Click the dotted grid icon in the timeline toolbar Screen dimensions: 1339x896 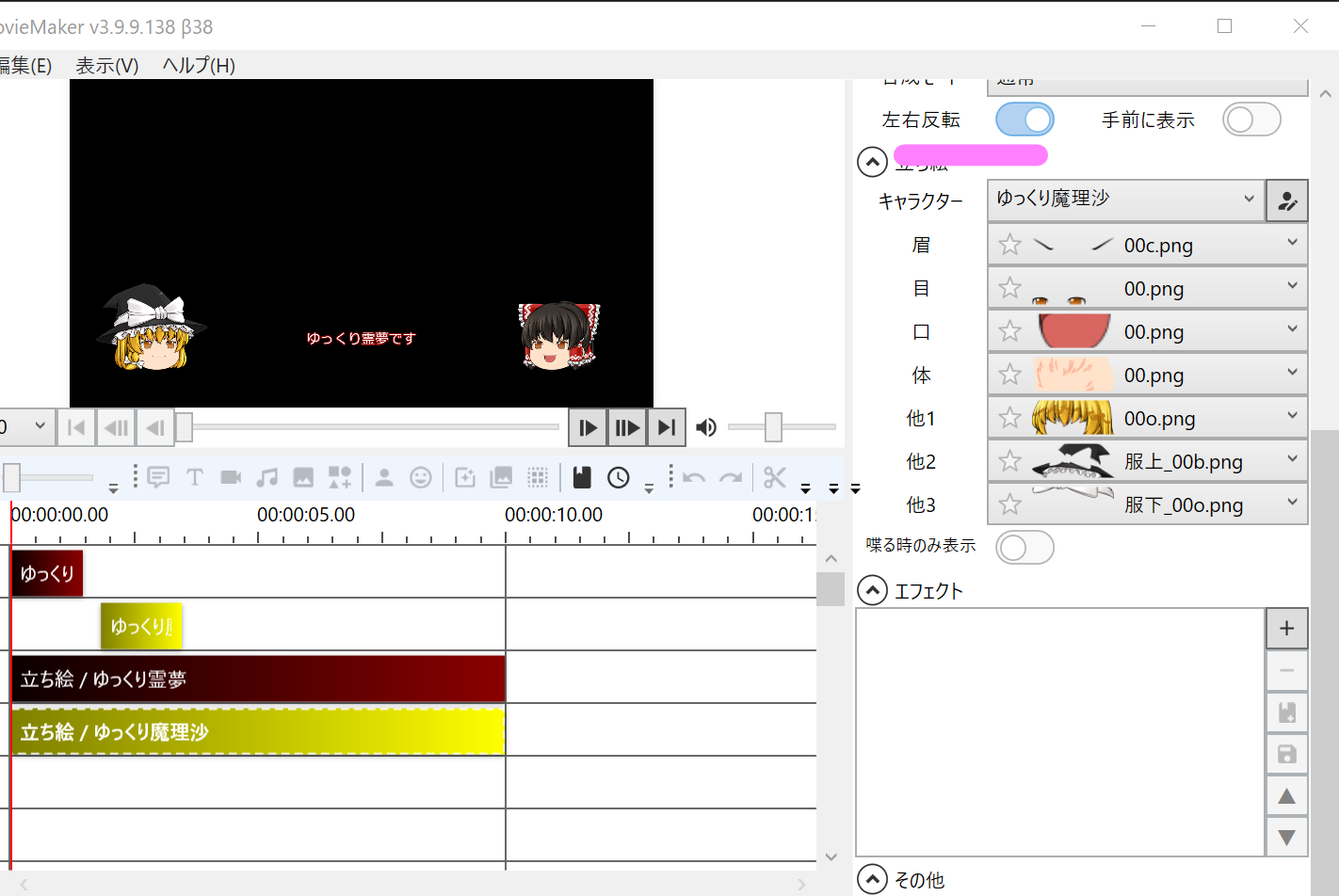(538, 478)
